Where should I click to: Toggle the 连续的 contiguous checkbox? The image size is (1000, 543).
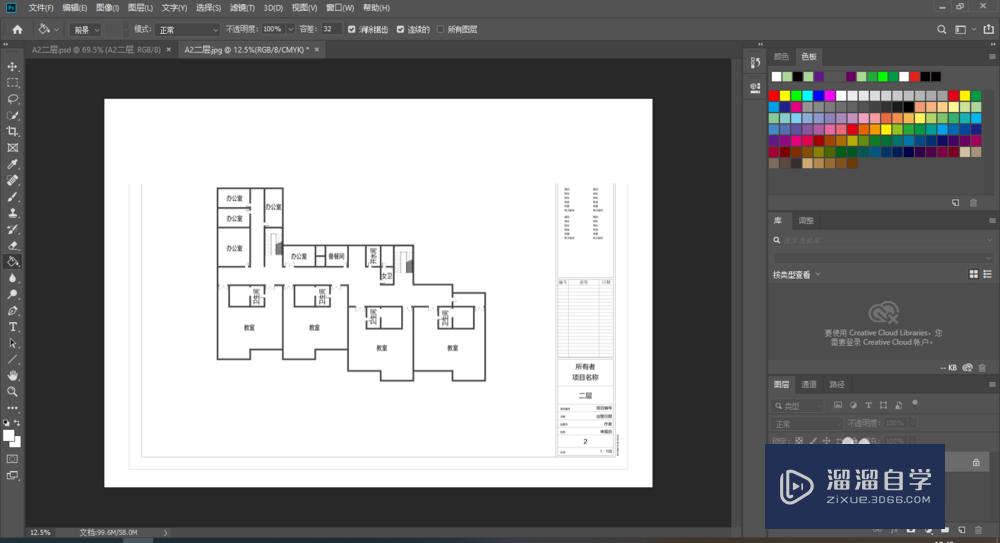pyautogui.click(x=401, y=30)
